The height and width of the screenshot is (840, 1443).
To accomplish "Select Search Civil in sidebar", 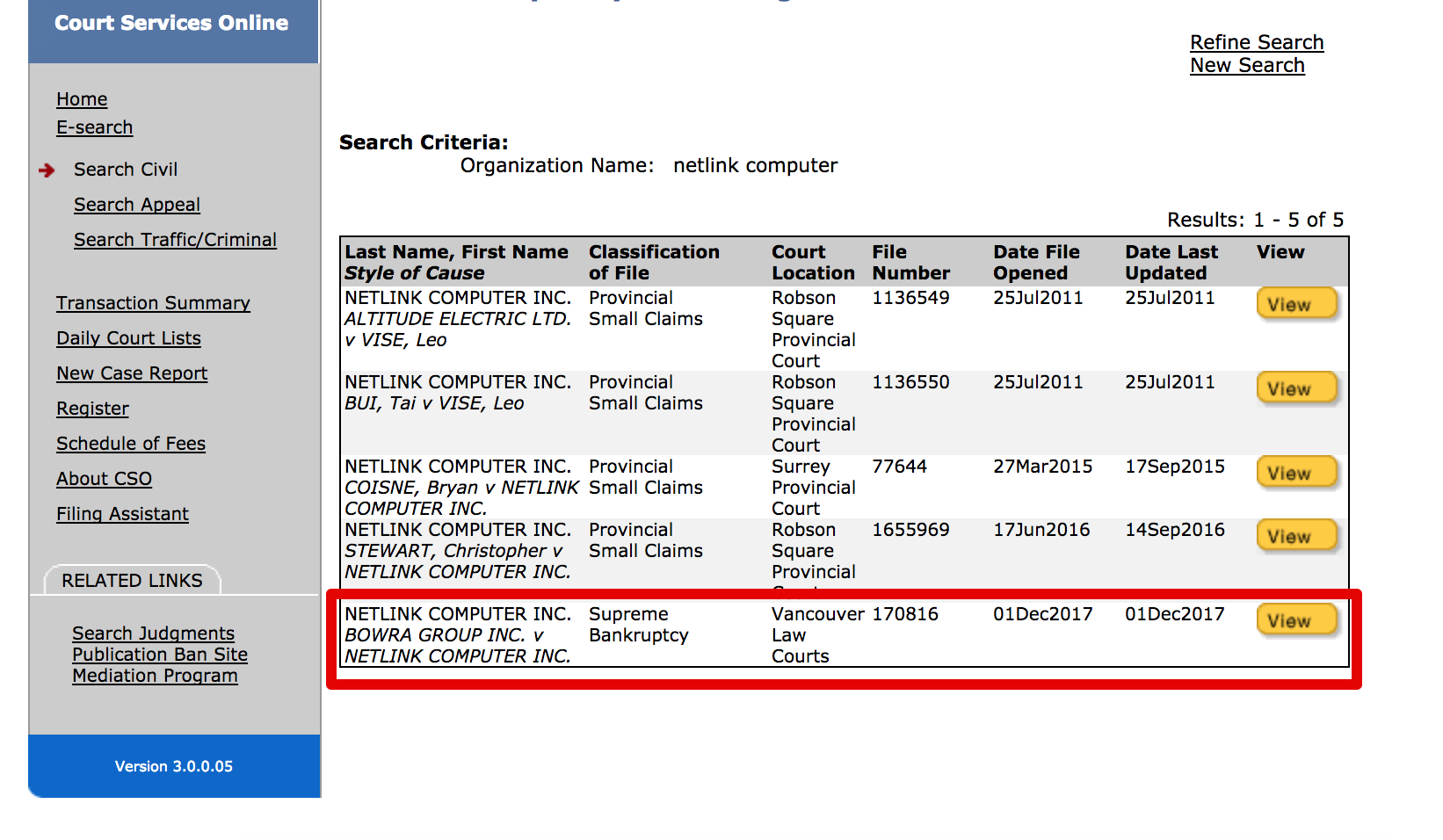I will (126, 170).
